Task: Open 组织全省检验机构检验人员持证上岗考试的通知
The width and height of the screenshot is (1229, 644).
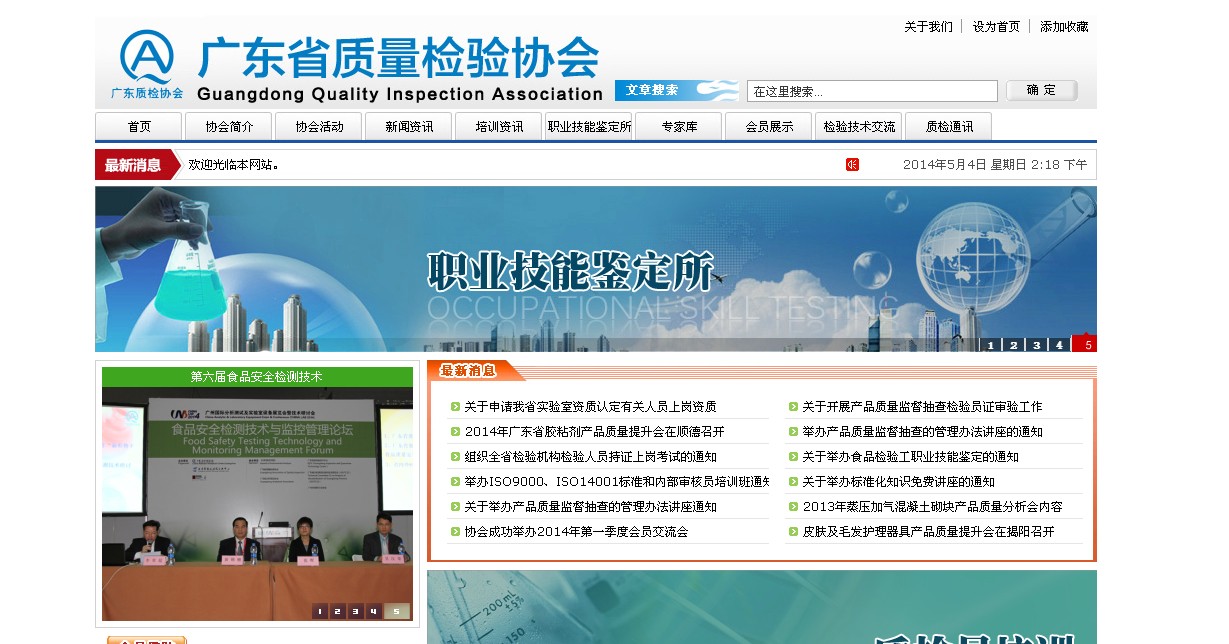Action: [x=590, y=457]
